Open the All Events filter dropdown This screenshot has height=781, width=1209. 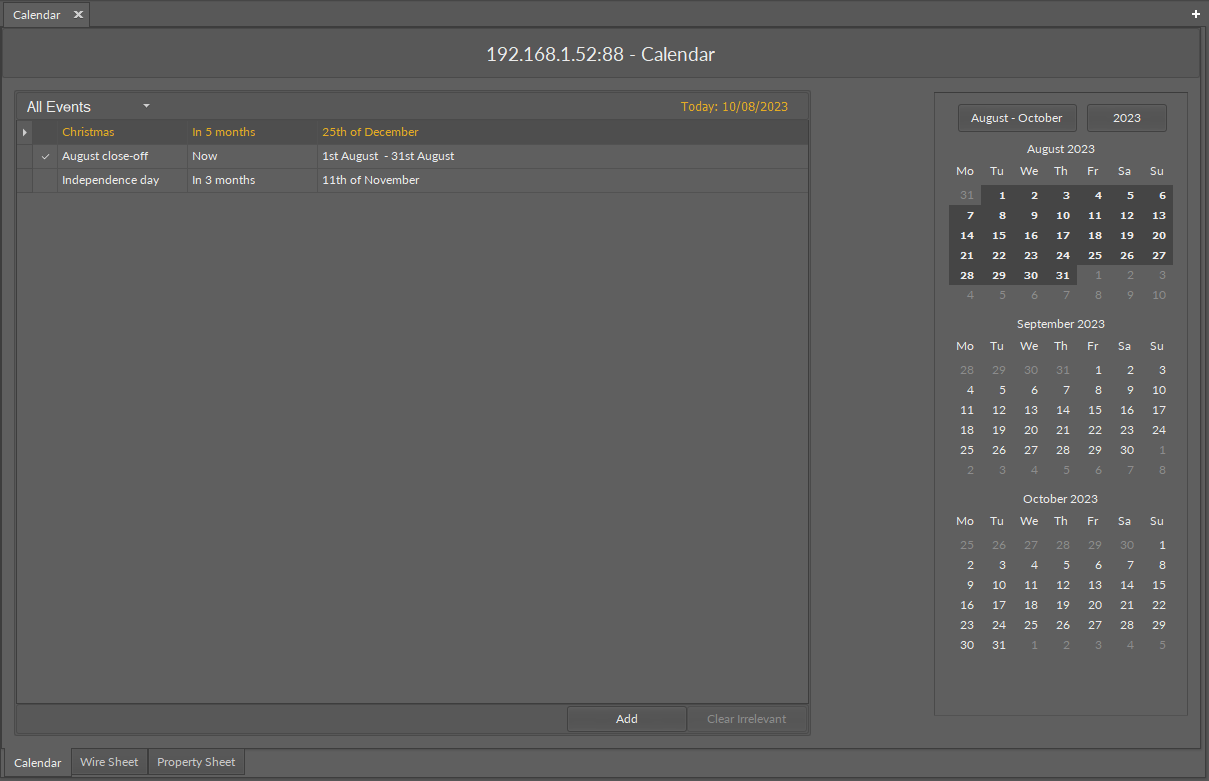[x=145, y=106]
